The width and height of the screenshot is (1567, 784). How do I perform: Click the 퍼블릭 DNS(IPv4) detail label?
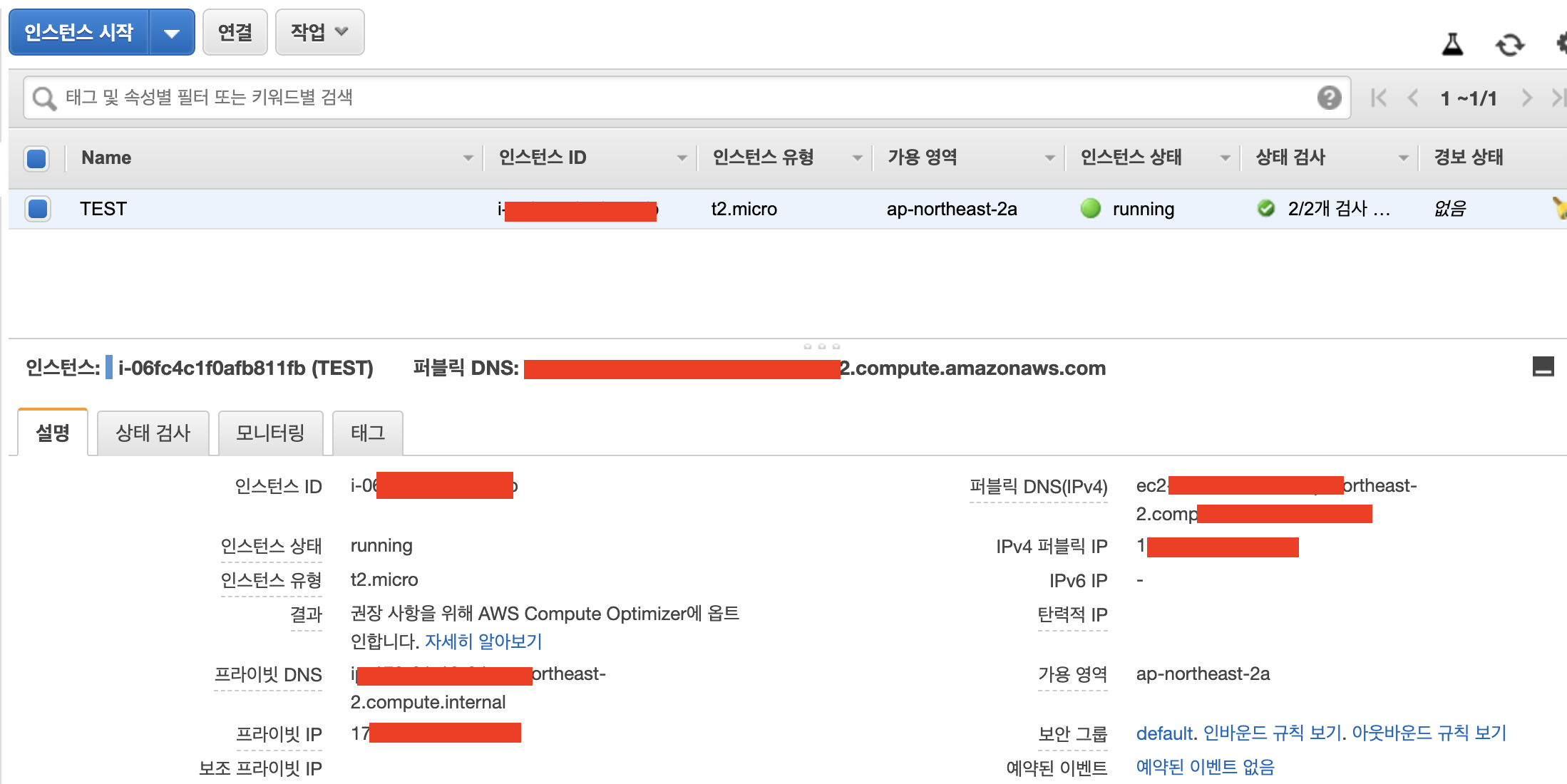tap(1039, 487)
